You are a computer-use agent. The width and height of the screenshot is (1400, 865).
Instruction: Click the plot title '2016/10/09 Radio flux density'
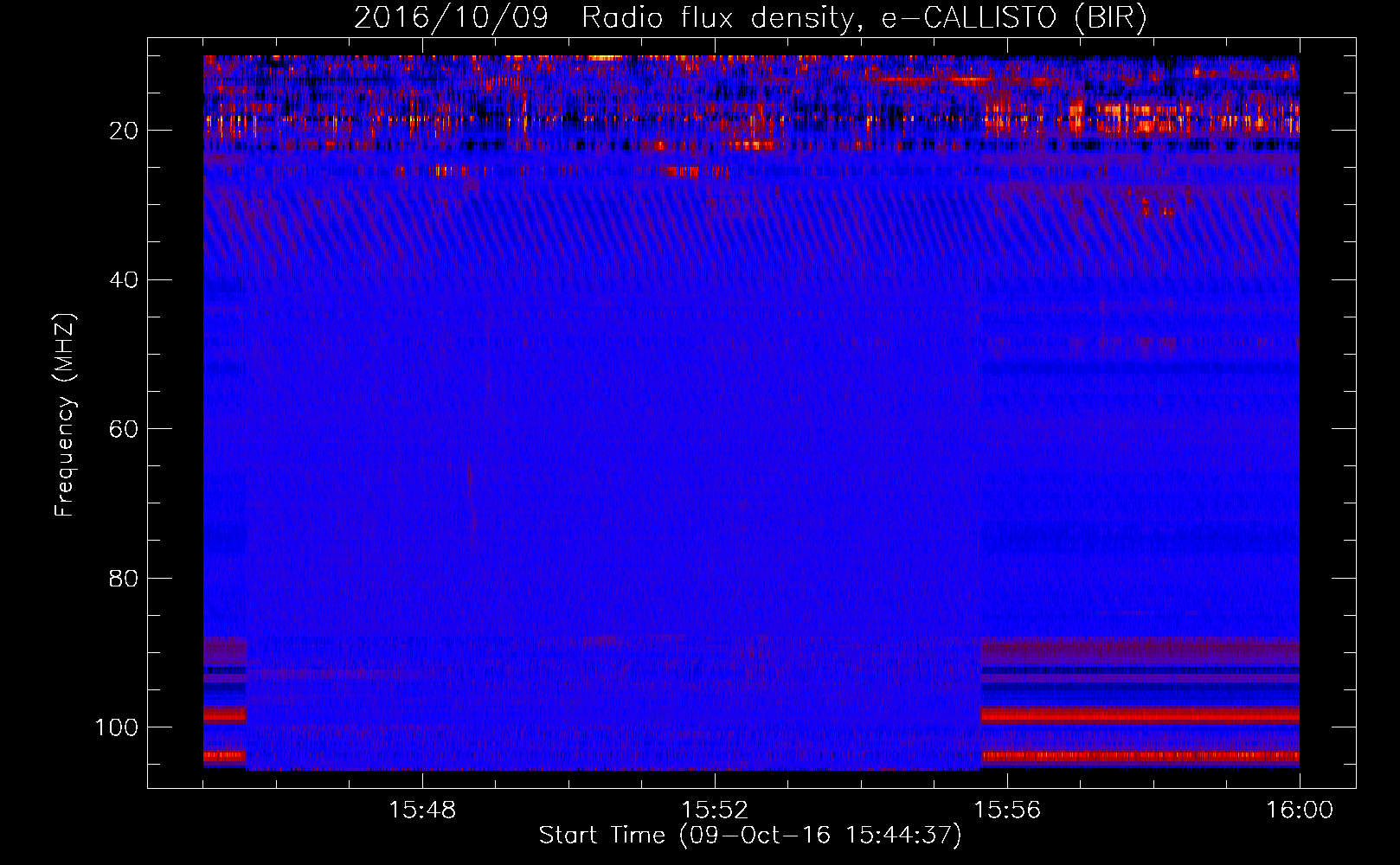[x=750, y=18]
